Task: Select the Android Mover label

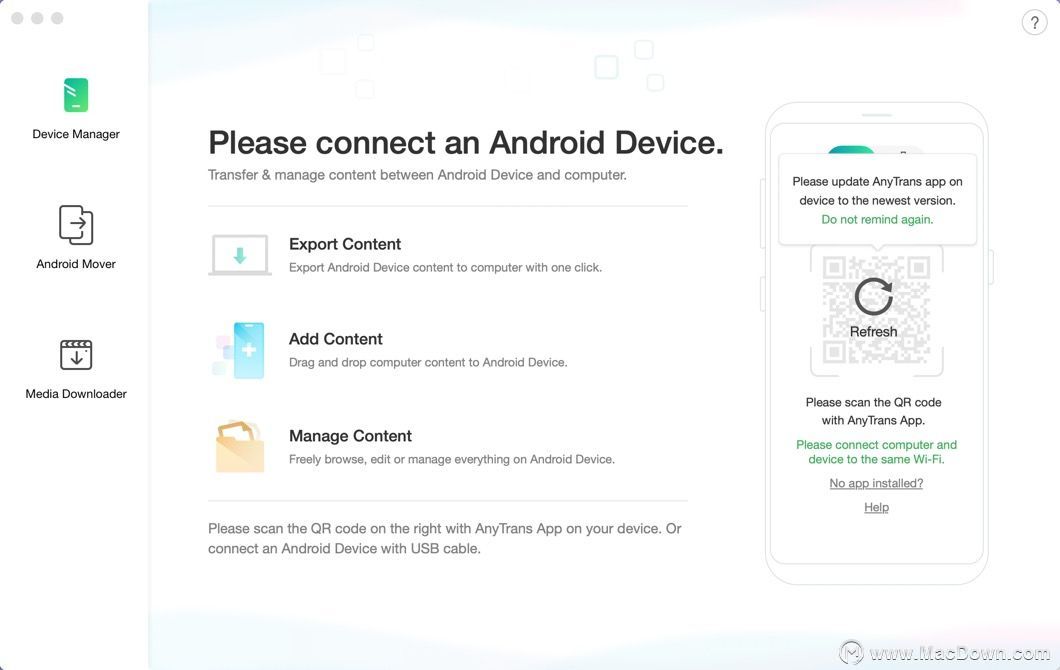Action: [76, 264]
